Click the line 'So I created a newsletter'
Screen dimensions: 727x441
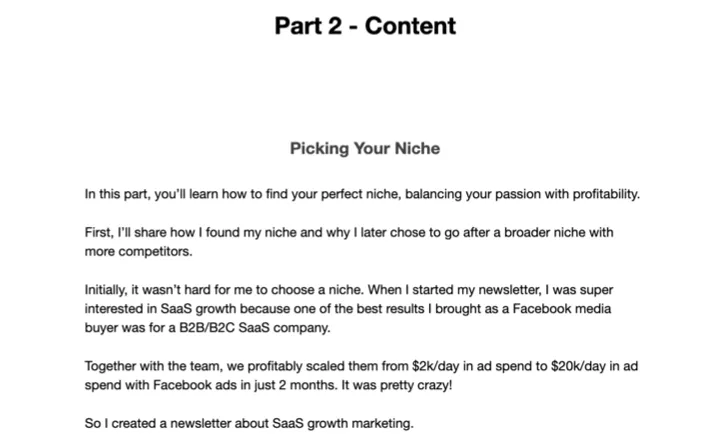click(x=249, y=423)
